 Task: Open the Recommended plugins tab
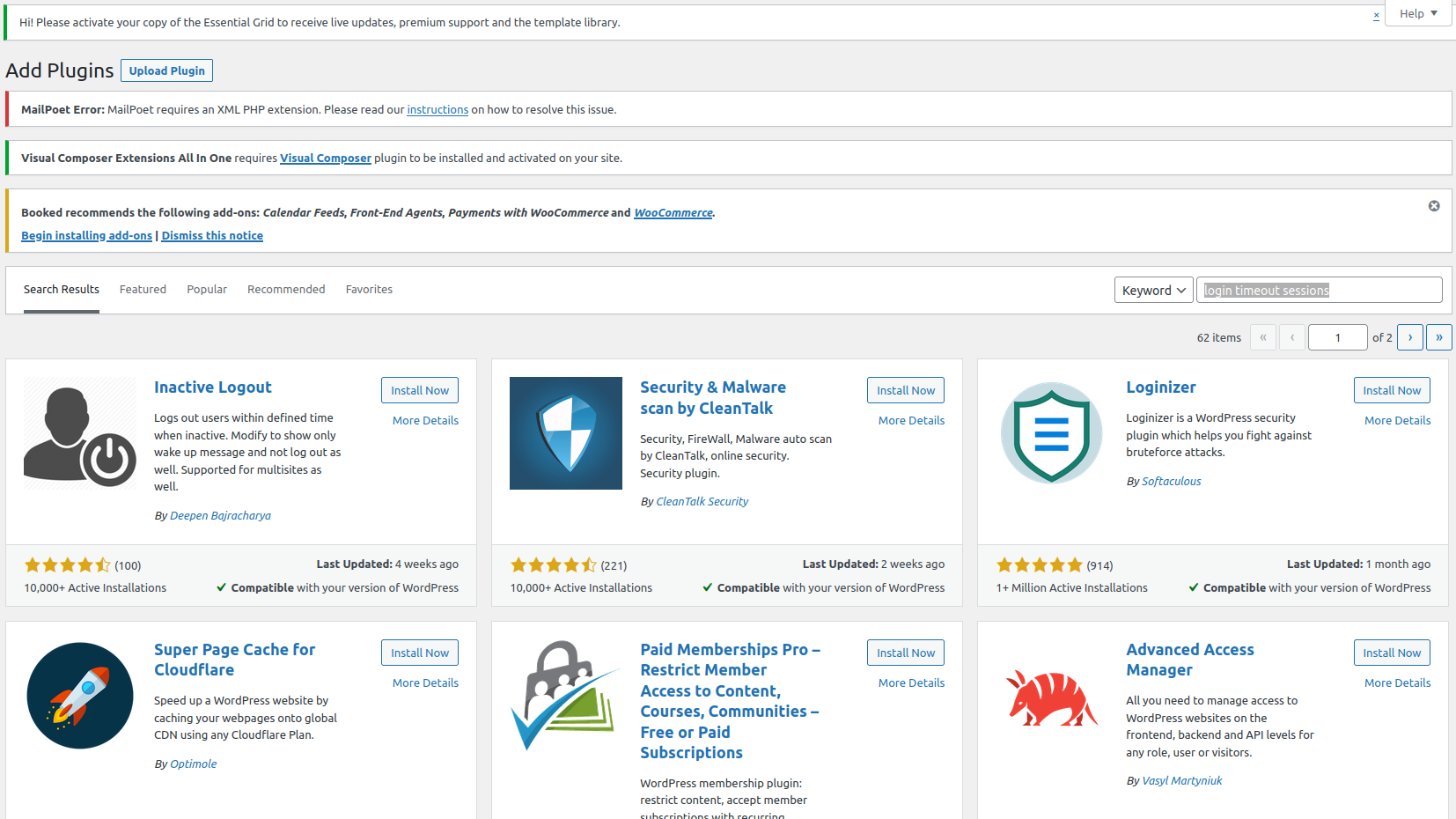pos(286,290)
